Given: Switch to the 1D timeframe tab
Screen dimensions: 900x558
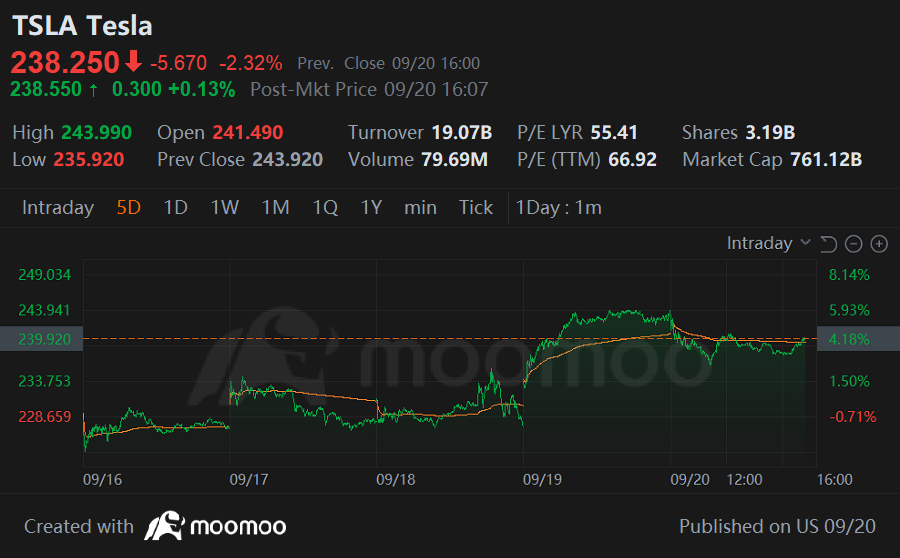Looking at the screenshot, I should pos(176,207).
